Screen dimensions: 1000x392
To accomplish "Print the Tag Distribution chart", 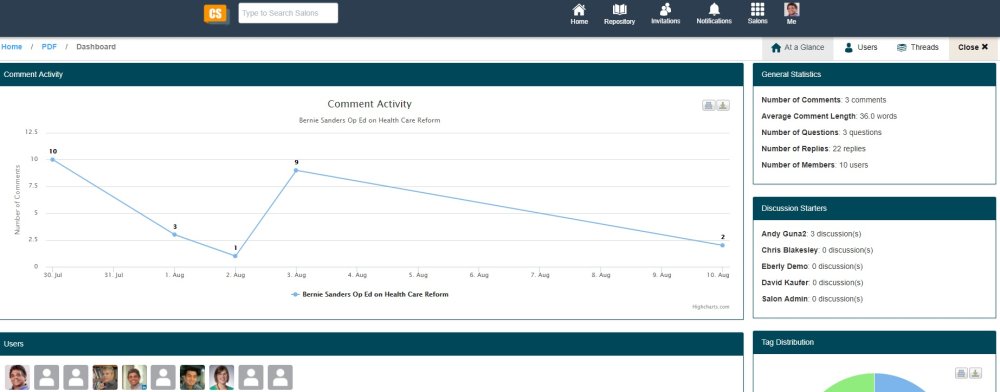I will coord(961,374).
